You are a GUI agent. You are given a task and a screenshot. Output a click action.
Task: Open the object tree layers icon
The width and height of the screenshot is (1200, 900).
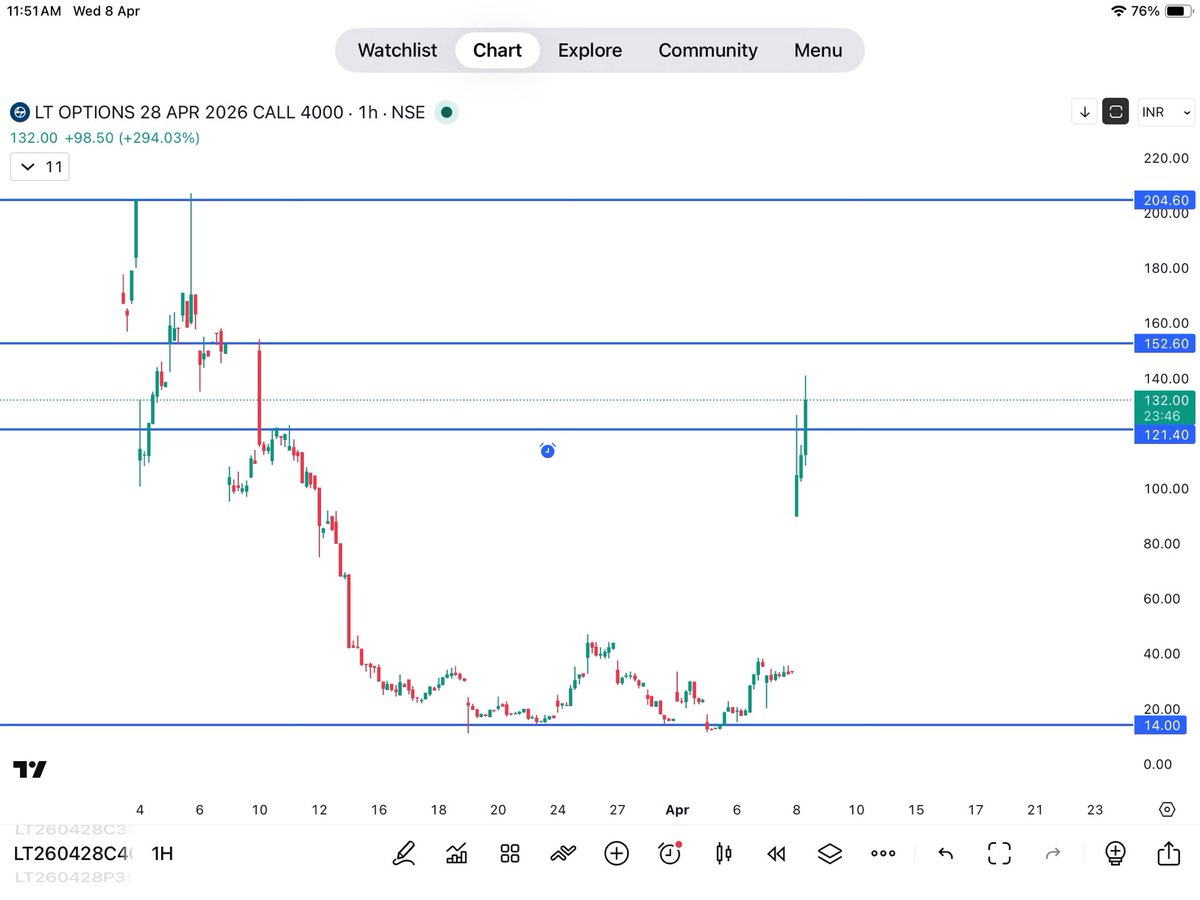pyautogui.click(x=829, y=853)
